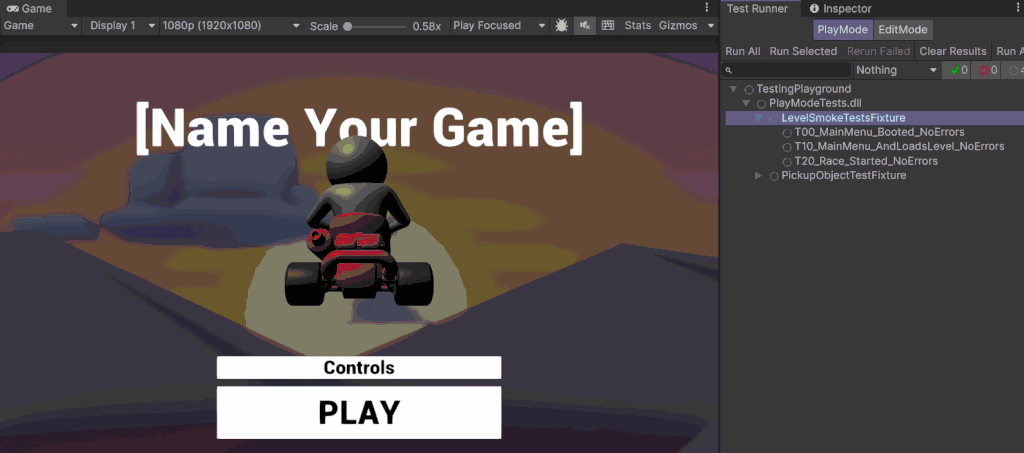1024x453 pixels.
Task: Collapse the LevelSmokeTestsFixture node arrow
Action: [x=758, y=118]
